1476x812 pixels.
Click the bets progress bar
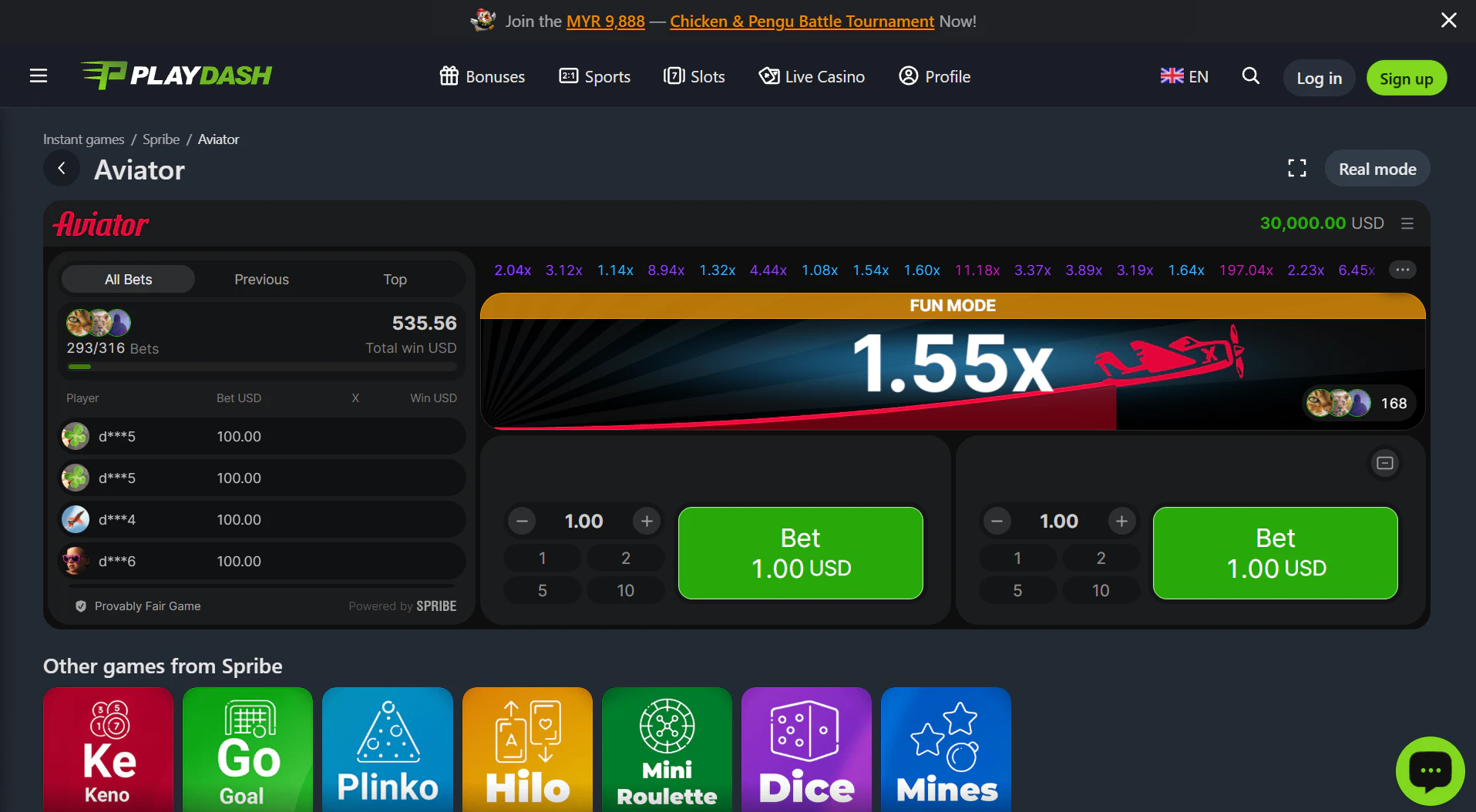tap(262, 367)
